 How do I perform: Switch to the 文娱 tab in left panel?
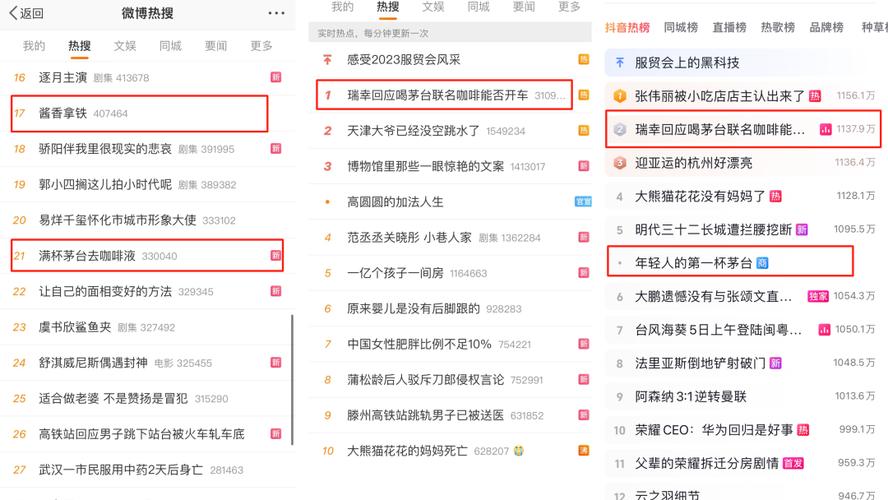(125, 46)
